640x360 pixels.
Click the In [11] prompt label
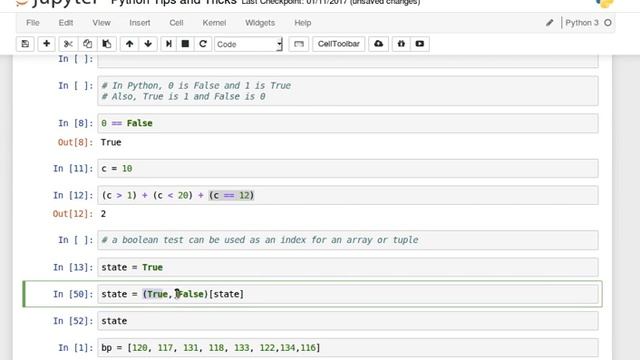pos(73,169)
